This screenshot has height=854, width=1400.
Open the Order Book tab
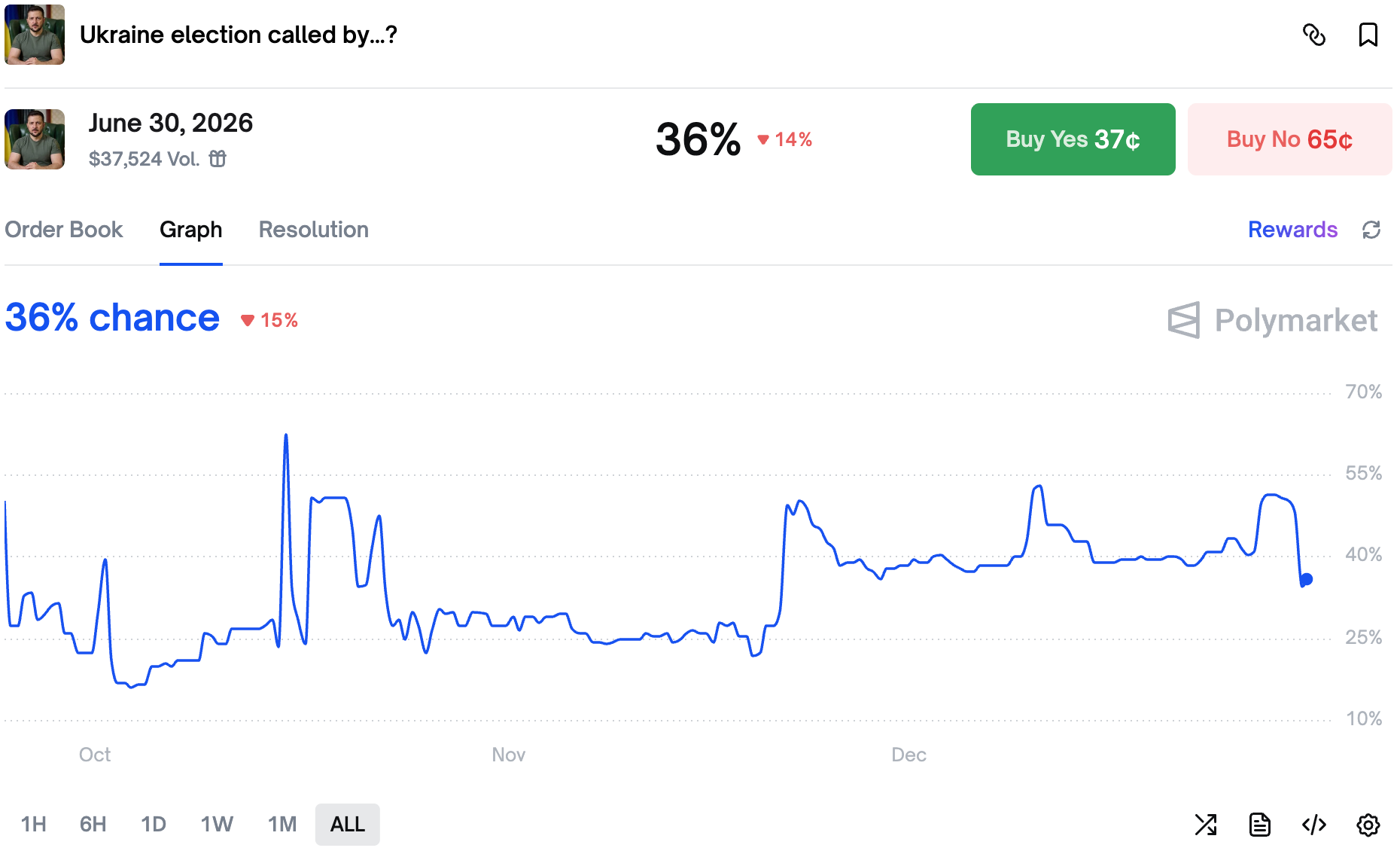click(64, 230)
